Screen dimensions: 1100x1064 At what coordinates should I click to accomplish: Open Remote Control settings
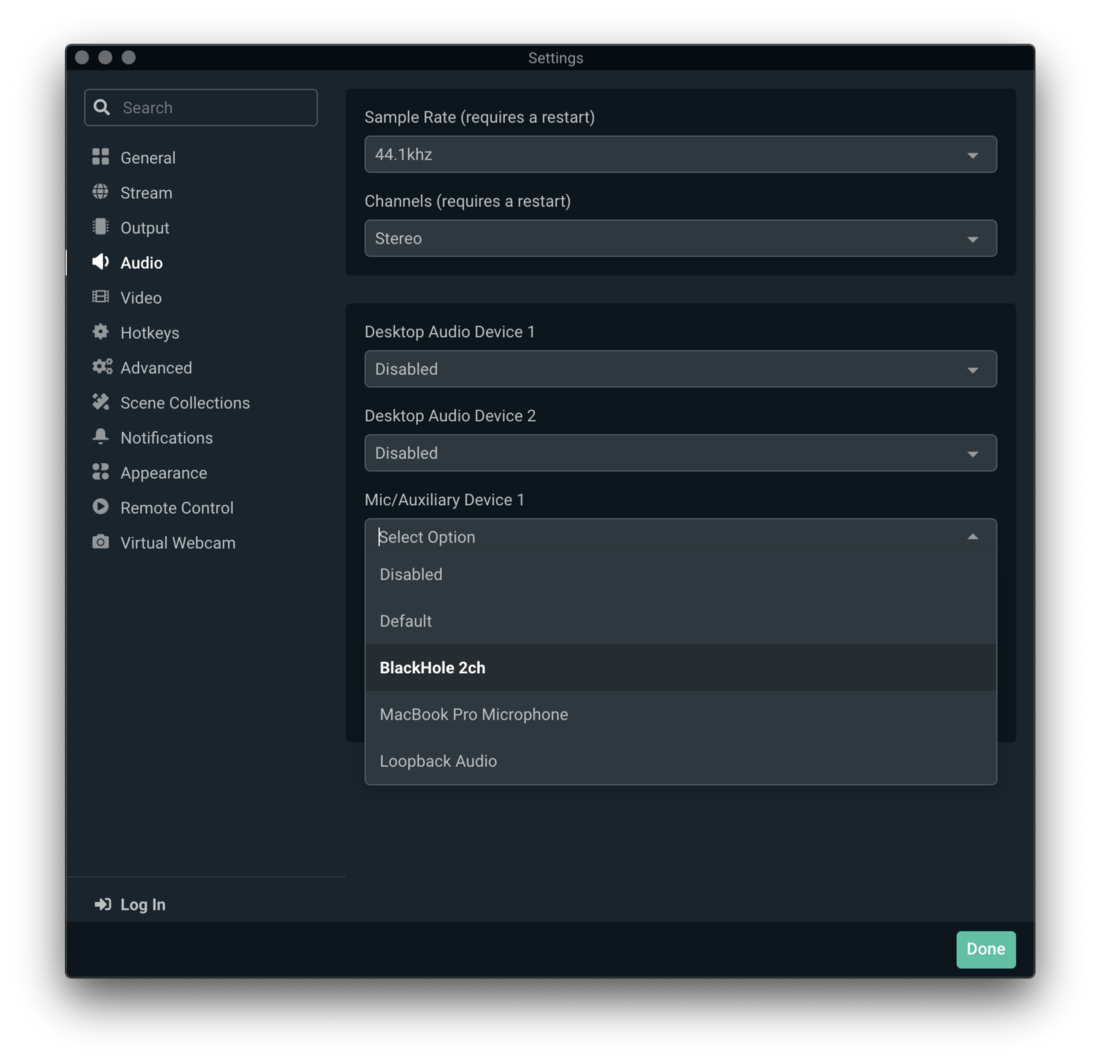pyautogui.click(x=177, y=509)
